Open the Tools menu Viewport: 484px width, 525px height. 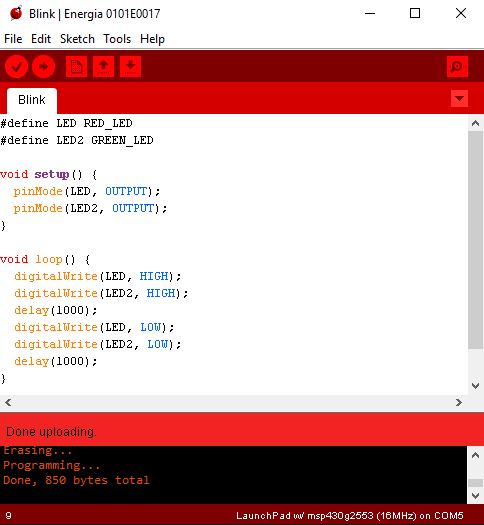tap(117, 39)
